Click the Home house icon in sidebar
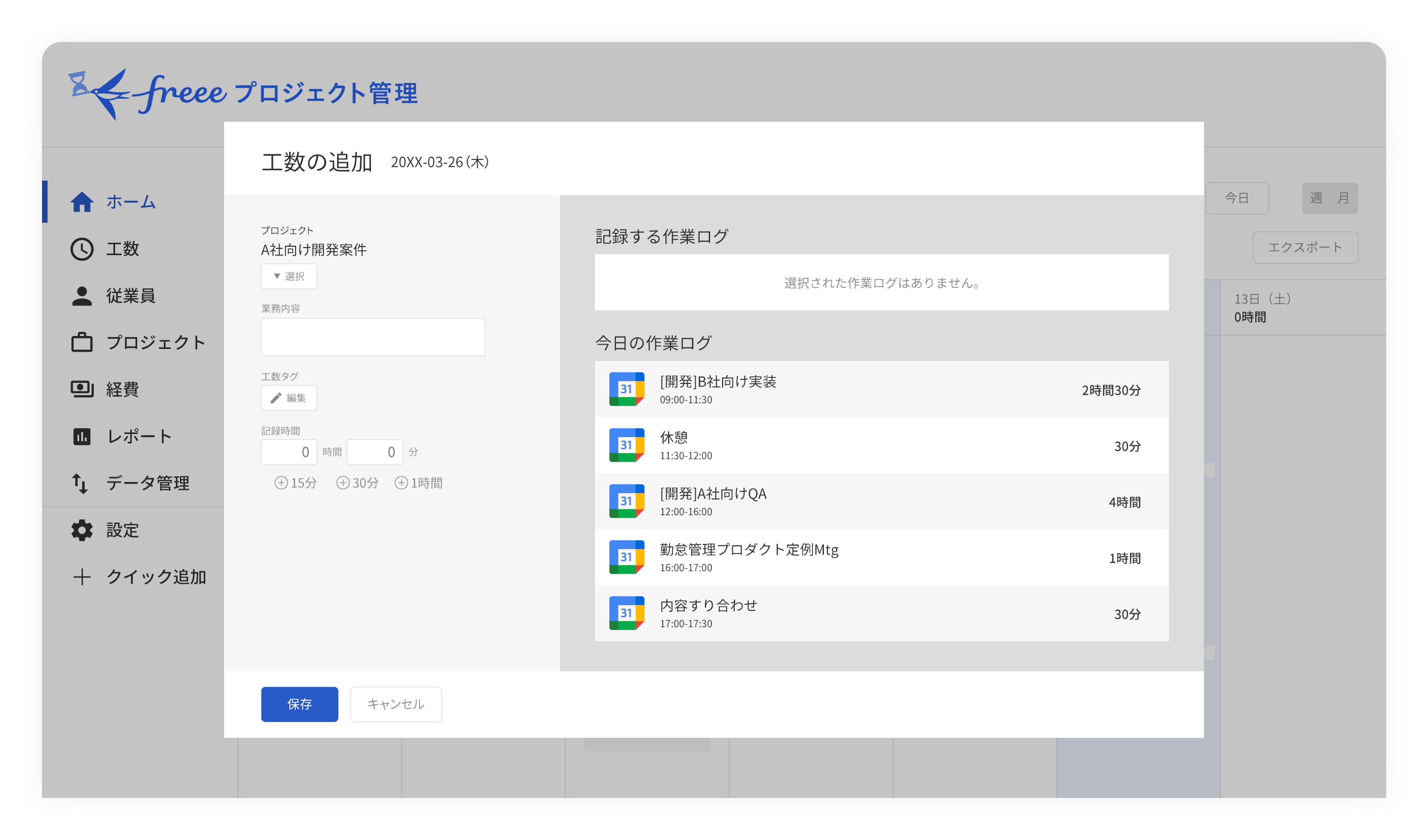1428x840 pixels. click(81, 202)
